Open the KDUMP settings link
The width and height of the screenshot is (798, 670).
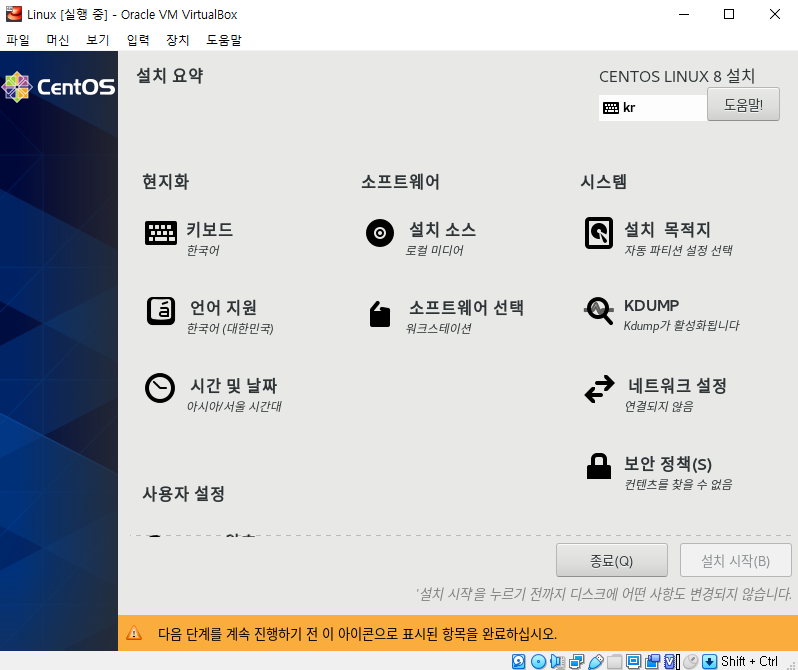coord(651,305)
